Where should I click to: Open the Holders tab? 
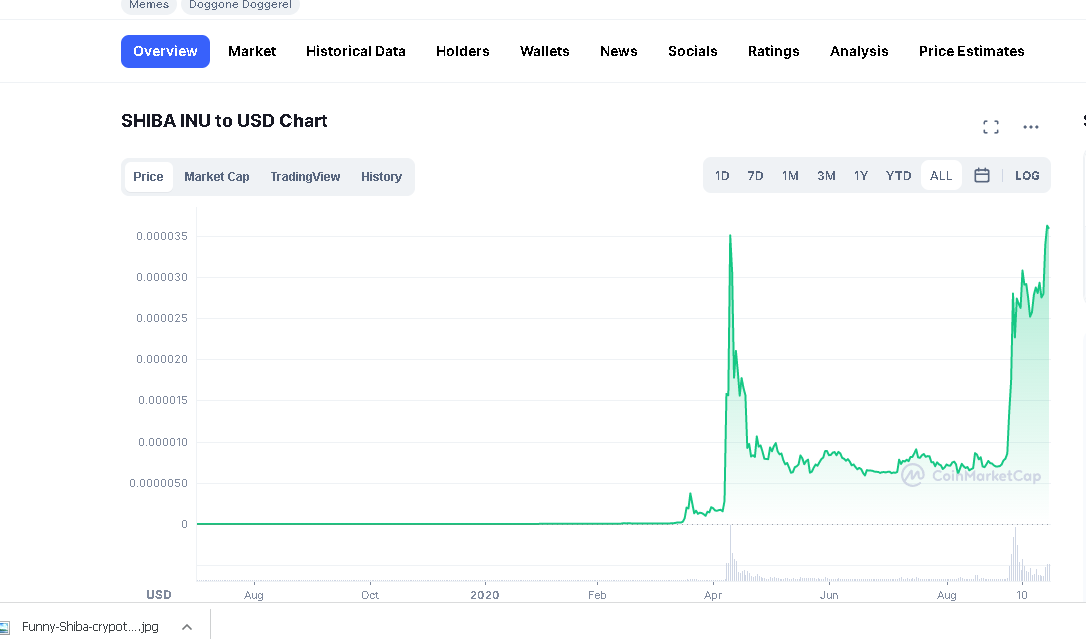click(463, 51)
